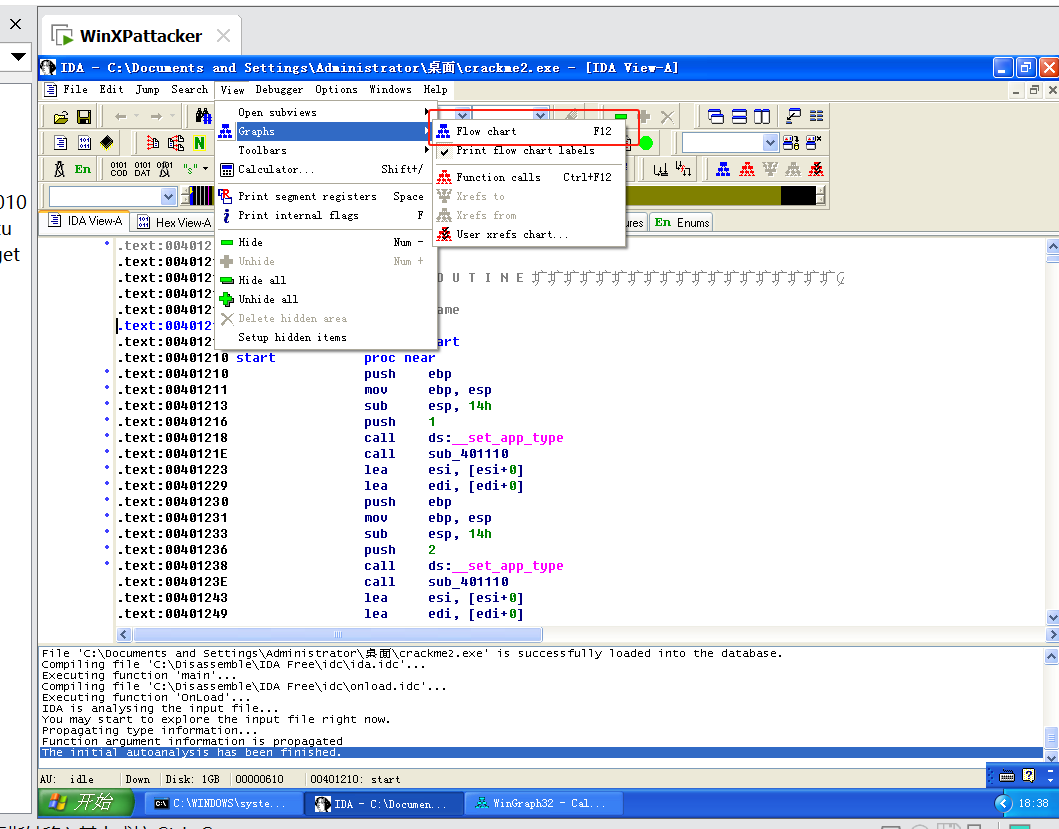Click the 0101 DAT convert-to-data icon

[143, 169]
